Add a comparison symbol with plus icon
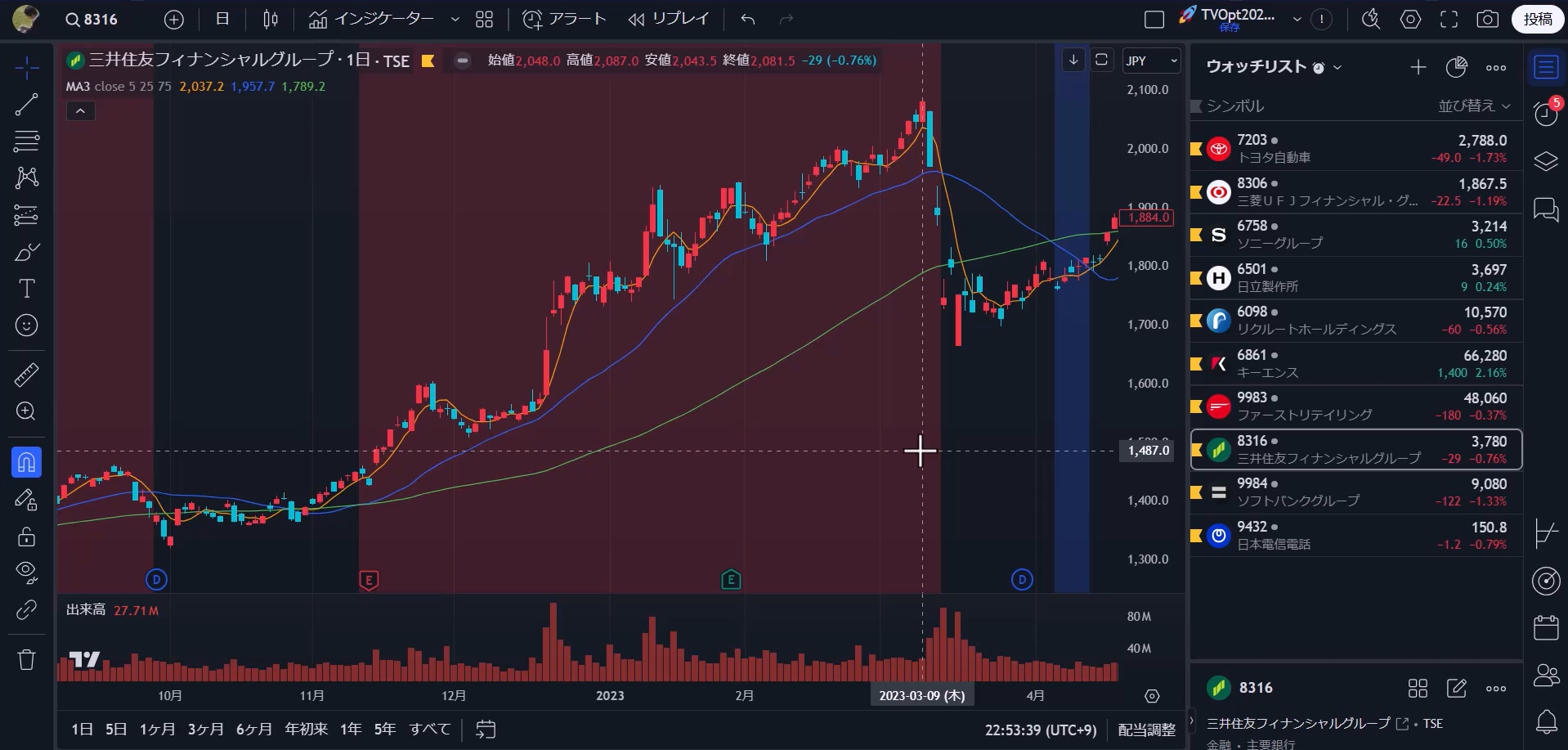 point(174,19)
